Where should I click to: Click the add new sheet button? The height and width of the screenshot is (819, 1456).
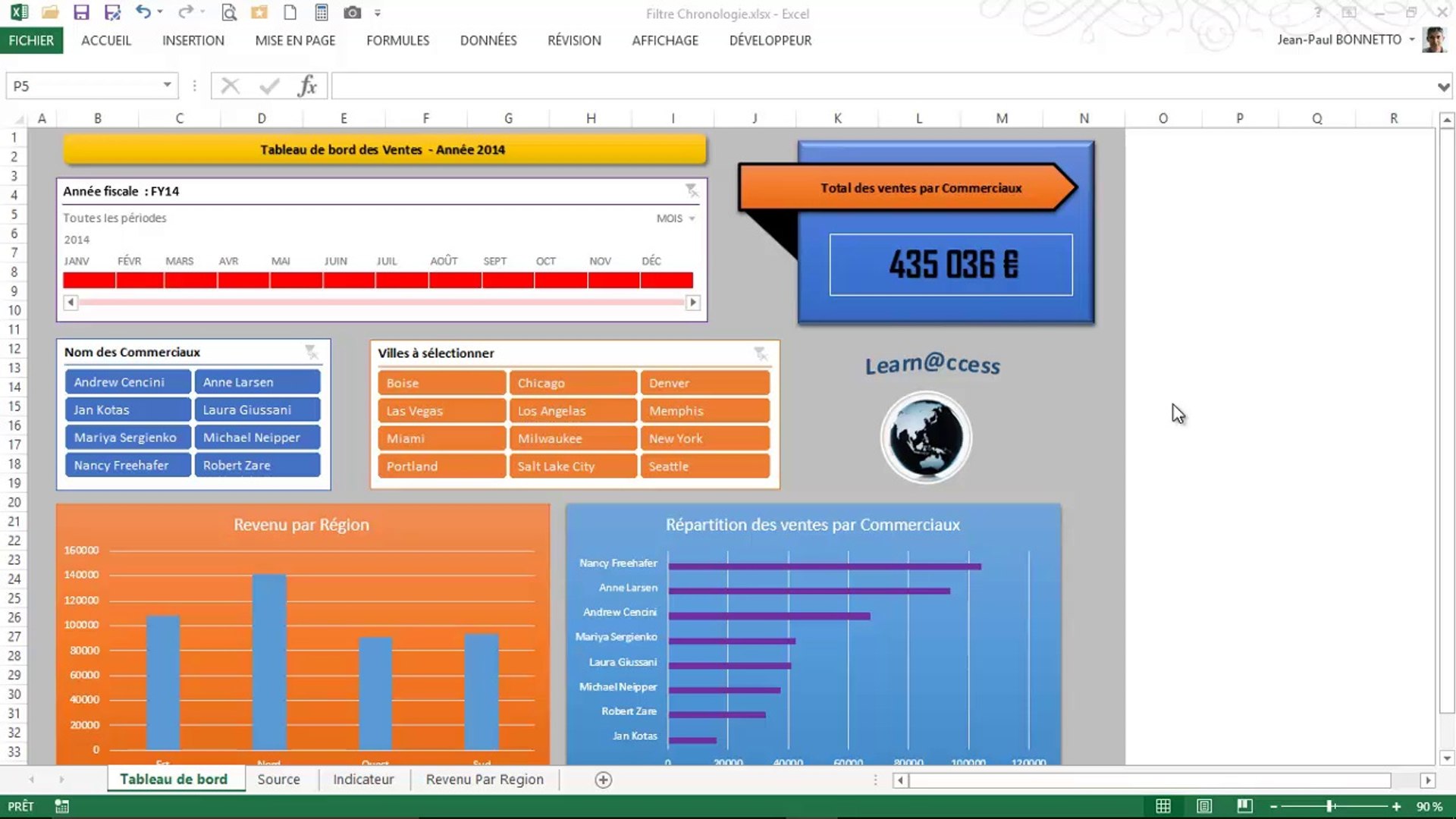(x=603, y=780)
